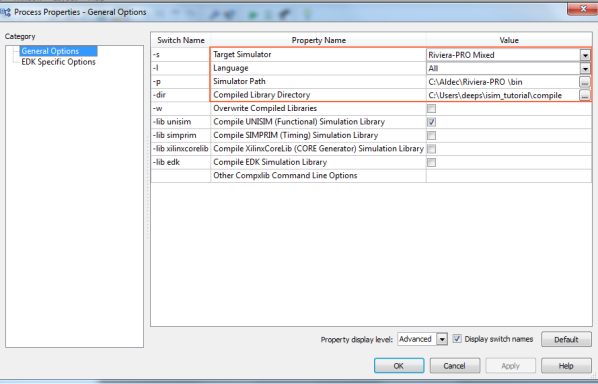598x384 pixels.
Task: Open the Language dropdown arrow
Action: pyautogui.click(x=585, y=69)
